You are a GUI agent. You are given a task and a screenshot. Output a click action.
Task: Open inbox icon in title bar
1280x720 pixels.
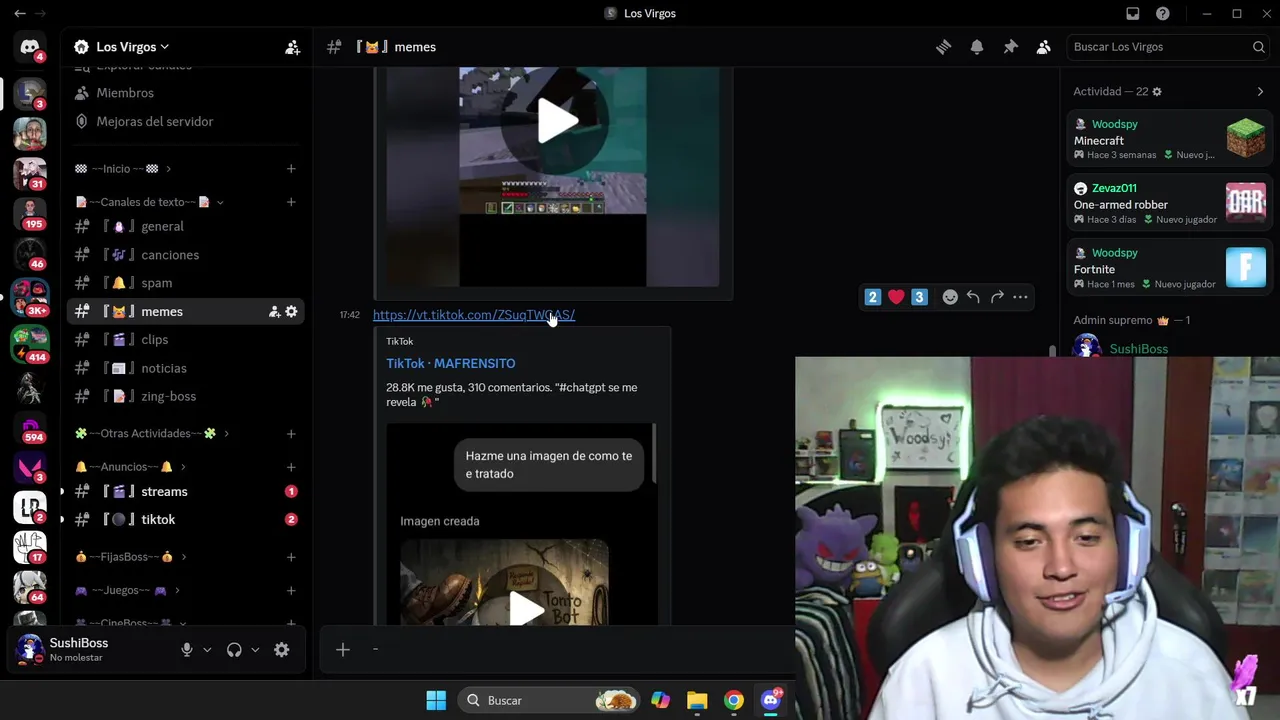tap(1133, 14)
